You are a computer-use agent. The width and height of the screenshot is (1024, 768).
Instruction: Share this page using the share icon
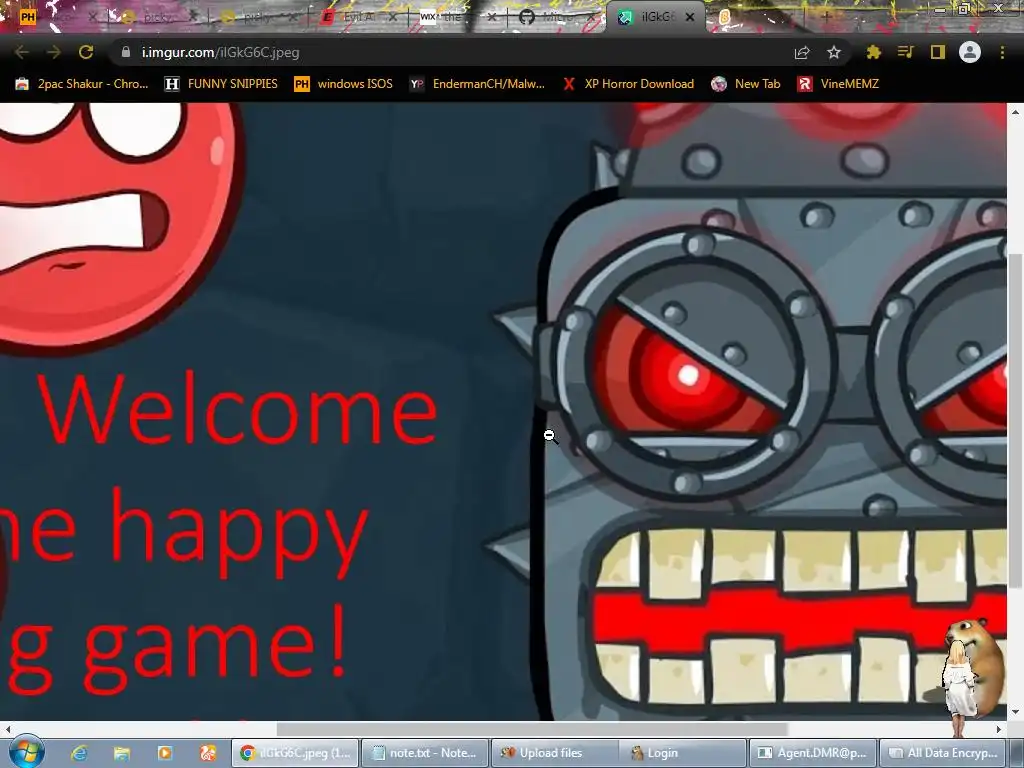click(x=802, y=52)
